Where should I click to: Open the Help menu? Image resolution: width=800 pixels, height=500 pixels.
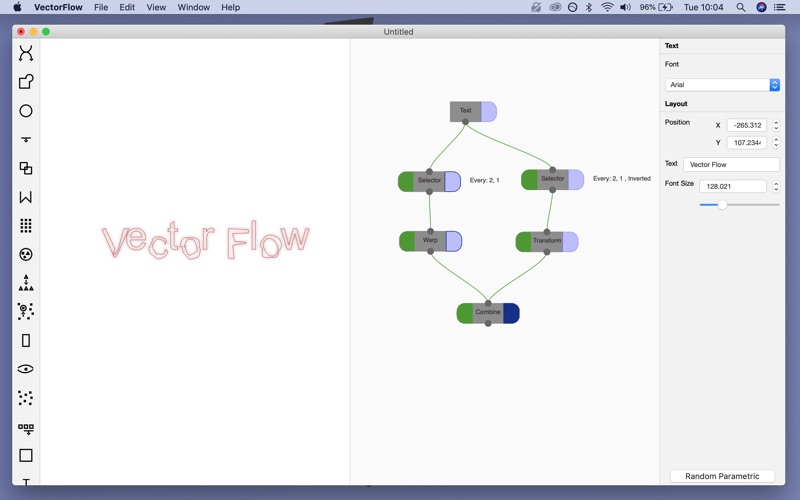[231, 7]
